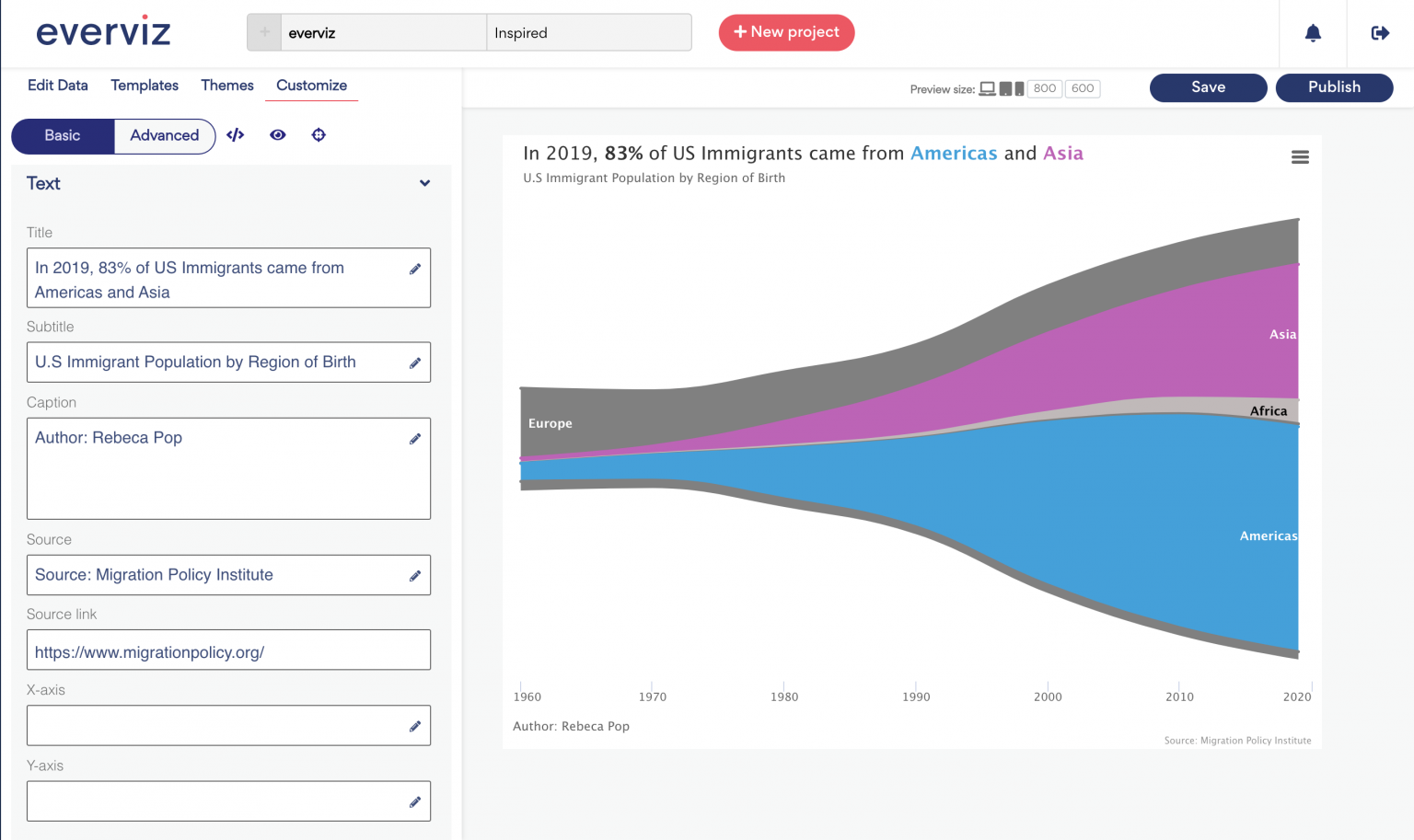This screenshot has height=840, width=1414.
Task: Switch preview to mobile size
Action: [1018, 88]
